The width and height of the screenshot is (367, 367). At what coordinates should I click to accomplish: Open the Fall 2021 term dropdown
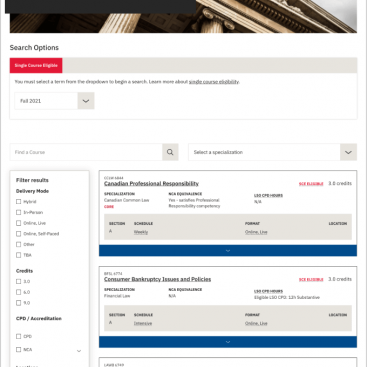pyautogui.click(x=54, y=101)
